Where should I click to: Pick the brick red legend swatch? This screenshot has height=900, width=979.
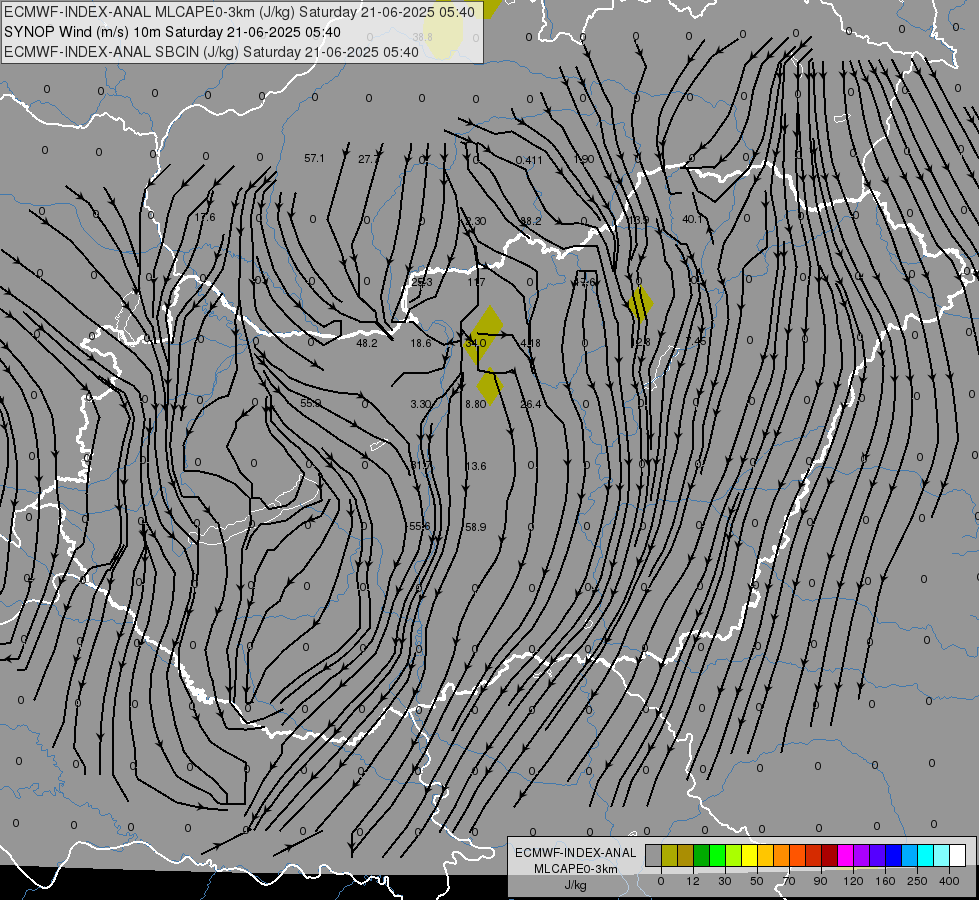(x=814, y=855)
